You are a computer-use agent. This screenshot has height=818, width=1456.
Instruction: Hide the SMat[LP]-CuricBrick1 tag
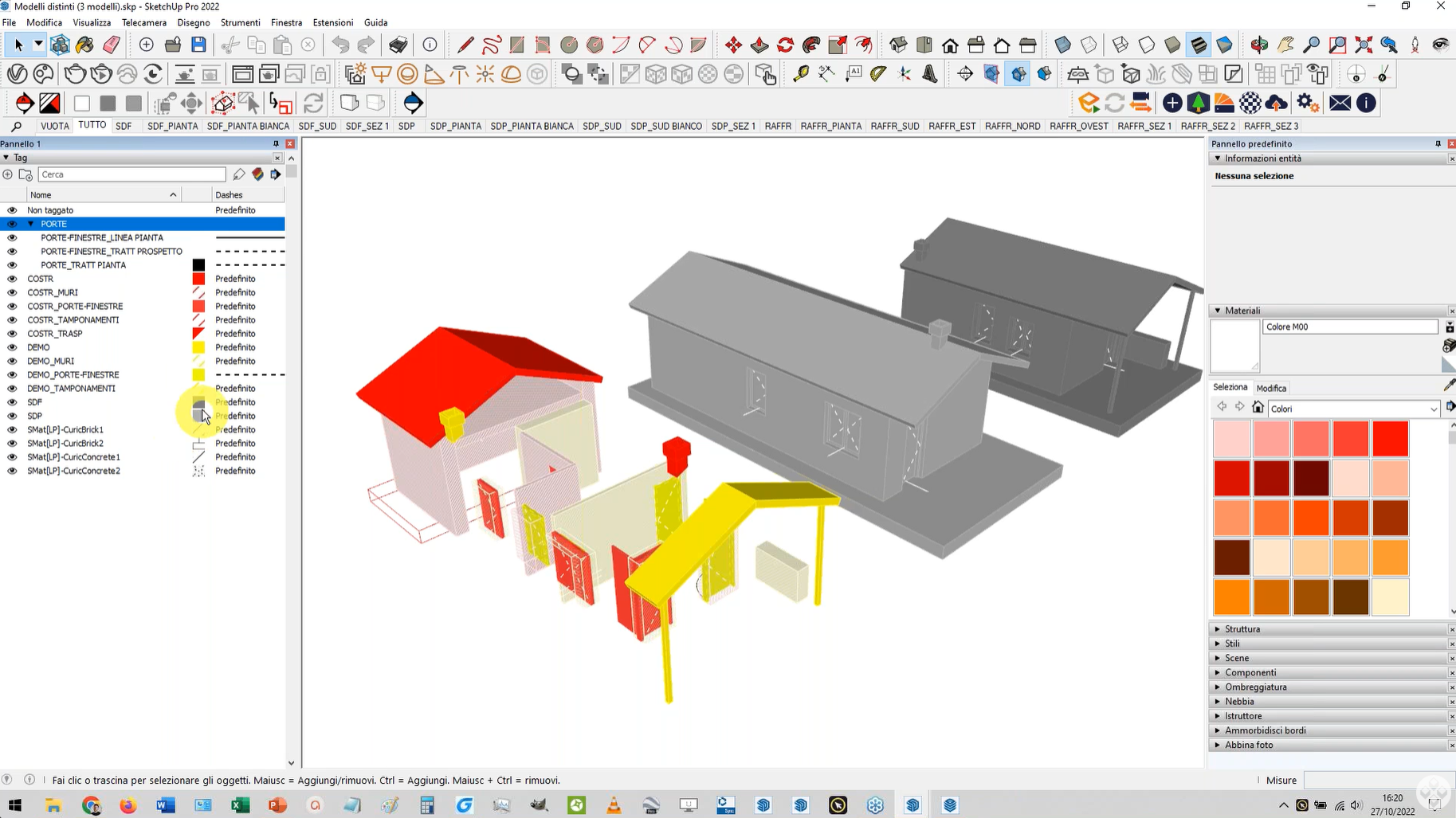(12, 429)
